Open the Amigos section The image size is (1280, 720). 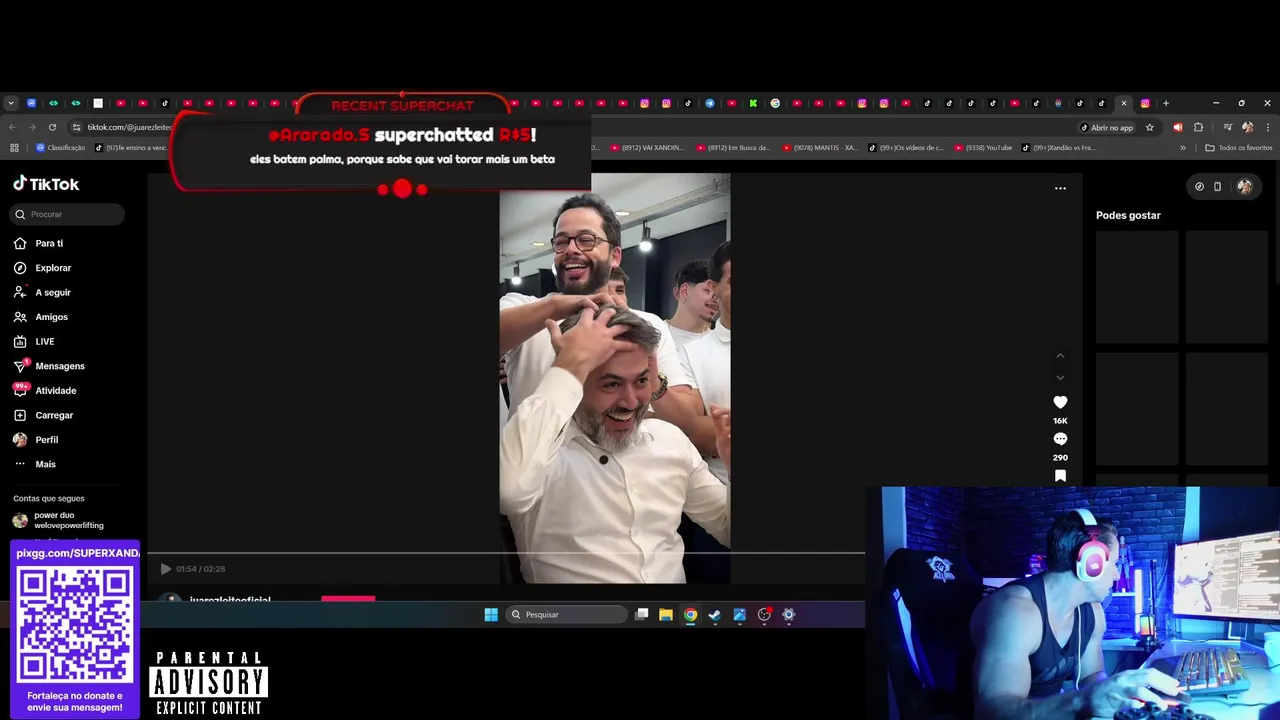tap(40, 317)
